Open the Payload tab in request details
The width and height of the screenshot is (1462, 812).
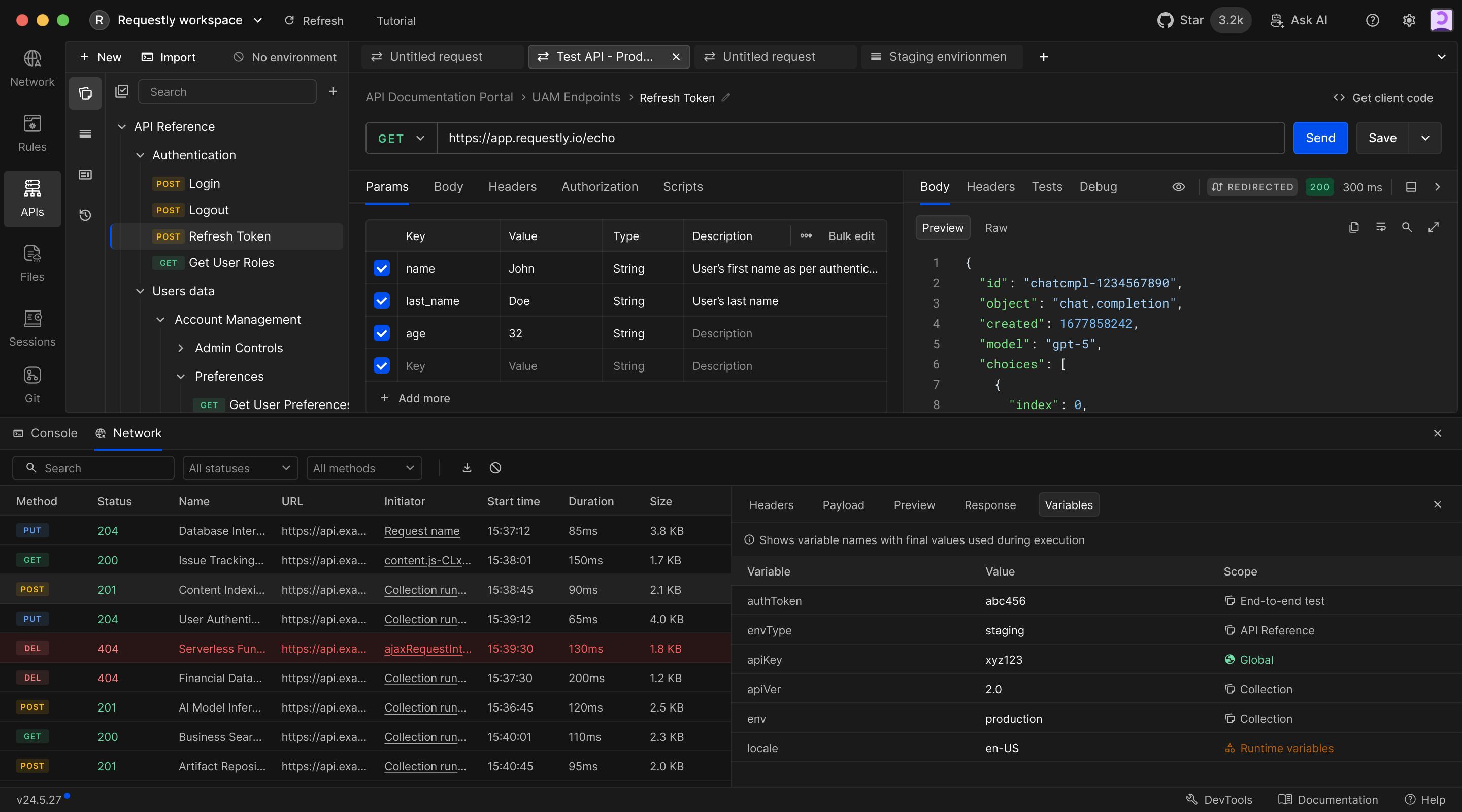pyautogui.click(x=843, y=505)
